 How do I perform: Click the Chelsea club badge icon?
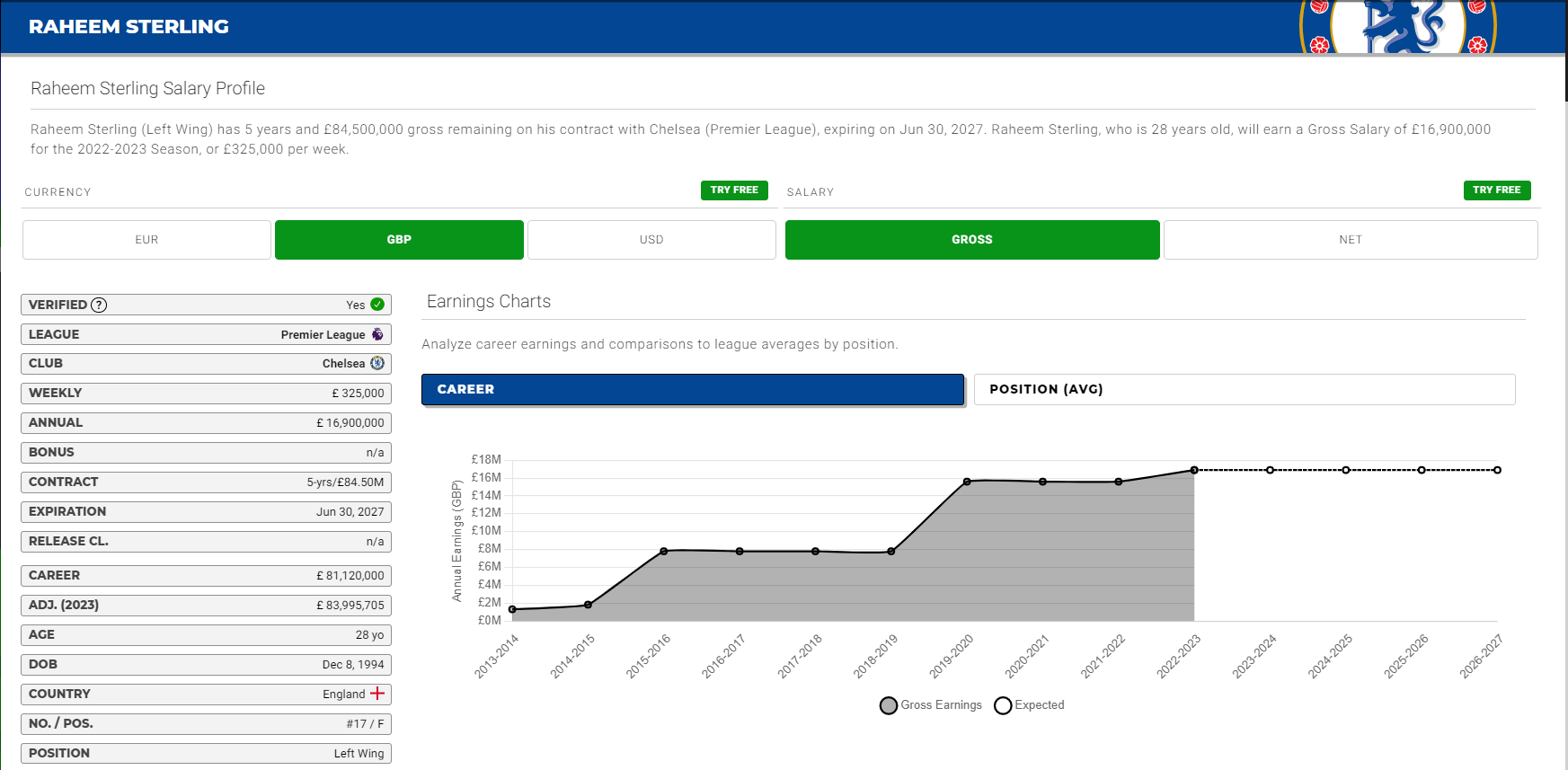tap(377, 363)
